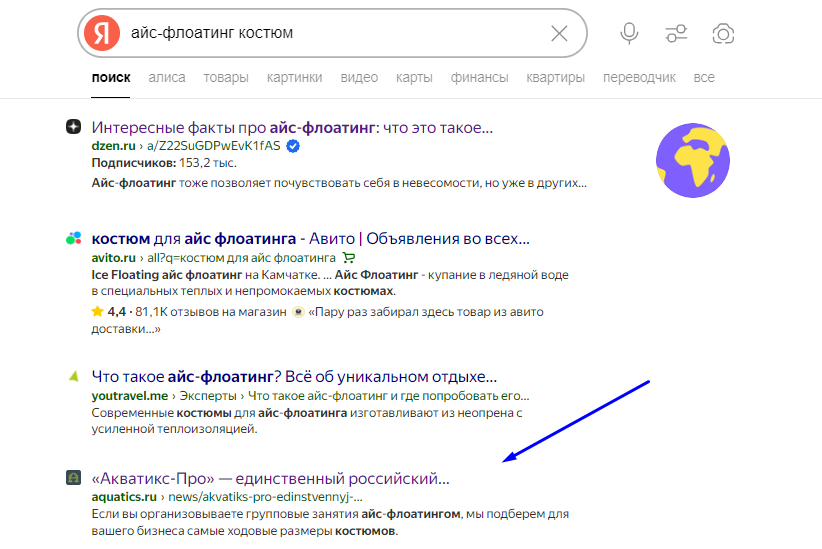Screen dimensions: 822x549
Task: Open 'Интересные факты про айс-флоатинг' result
Action: coord(292,127)
